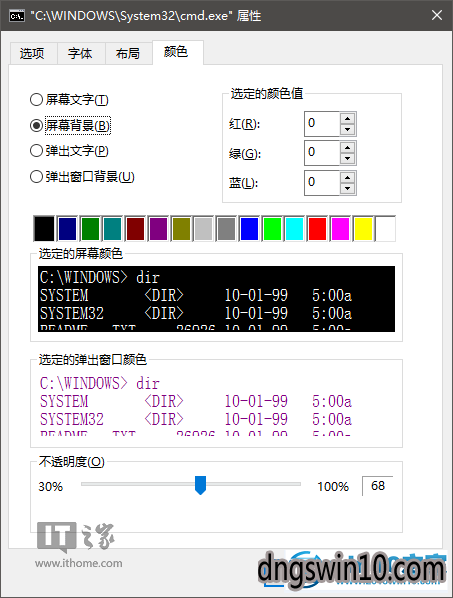
Task: Click the 绿(G) value input field
Action: [321, 153]
